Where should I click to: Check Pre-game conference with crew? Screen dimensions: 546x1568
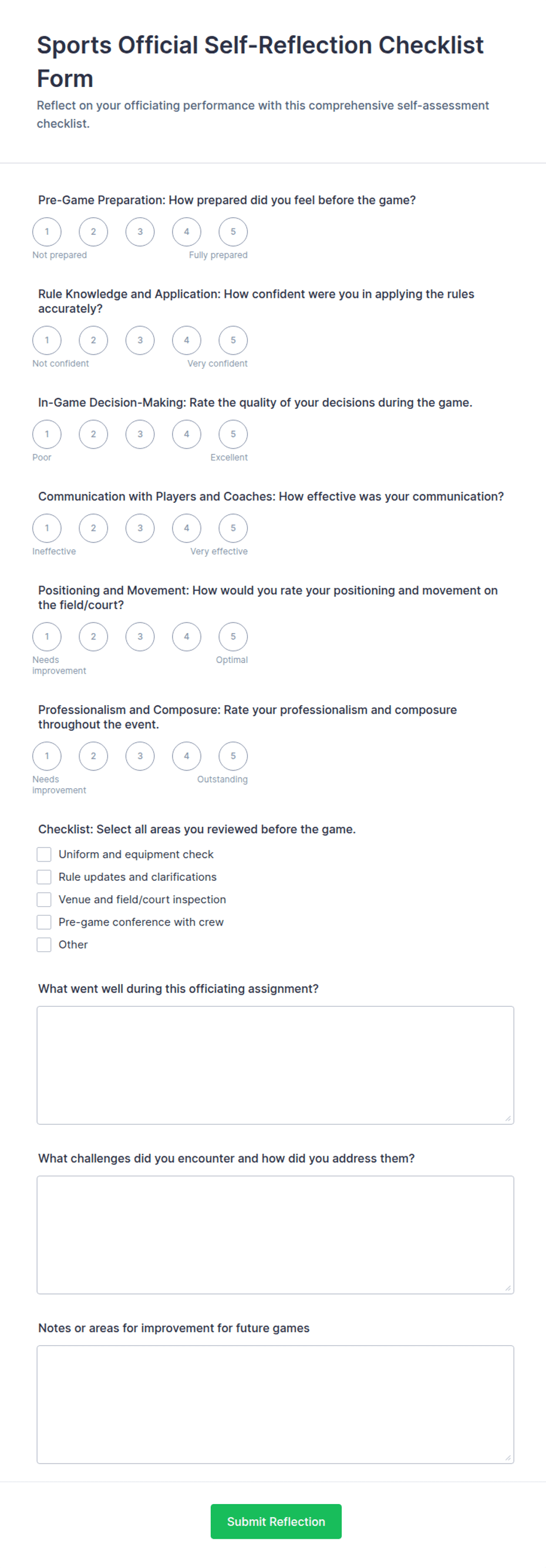pos(44,922)
